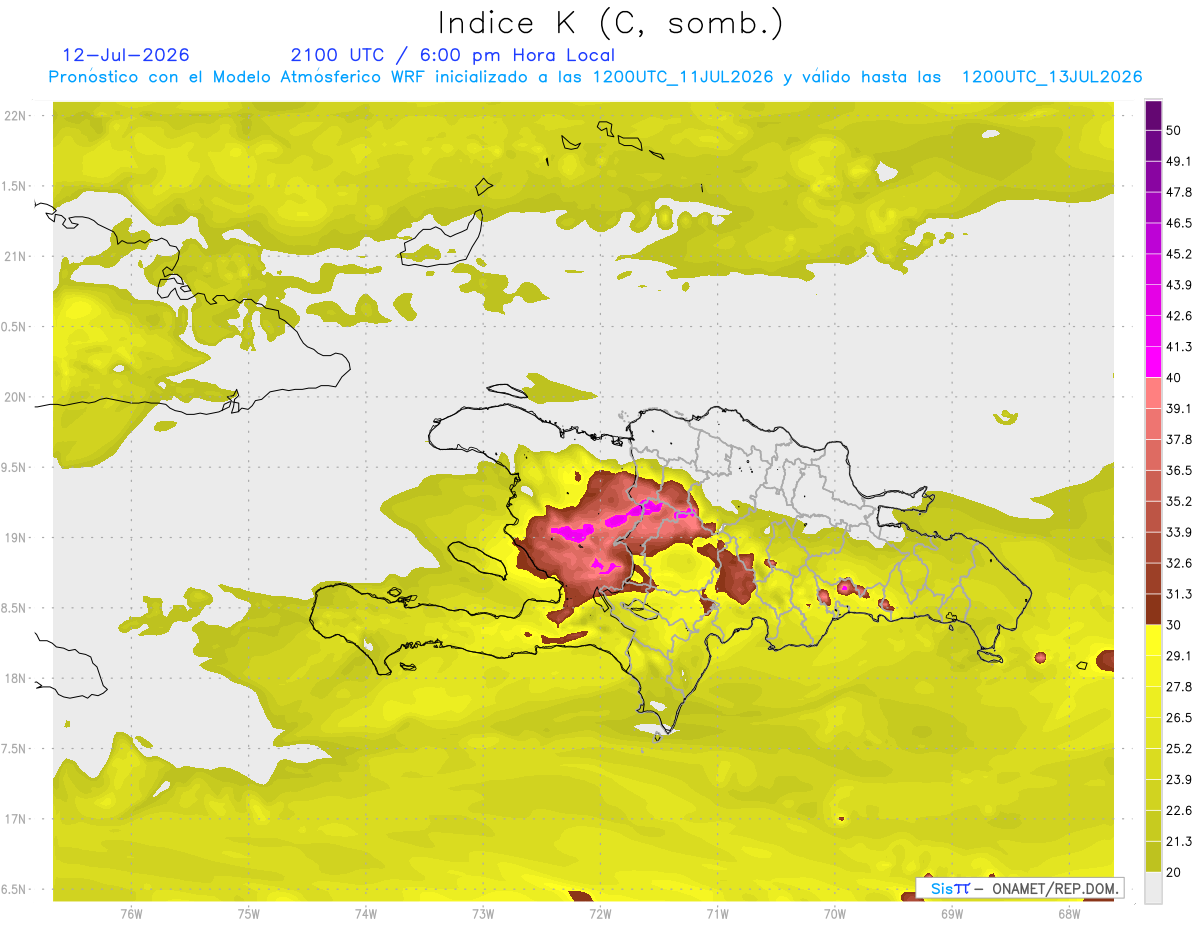The image size is (1200, 927).
Task: Click the color scale value 41.3
Action: (1178, 347)
